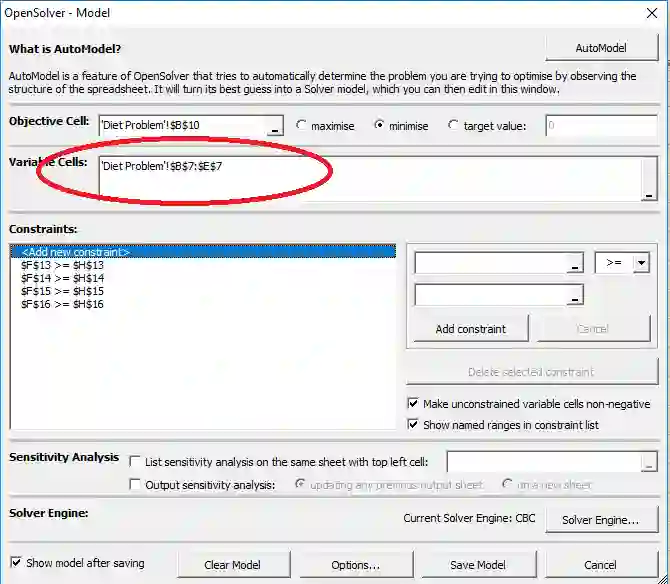This screenshot has width=670, height=584.
Task: Click the Add constraint button
Action: click(x=471, y=329)
